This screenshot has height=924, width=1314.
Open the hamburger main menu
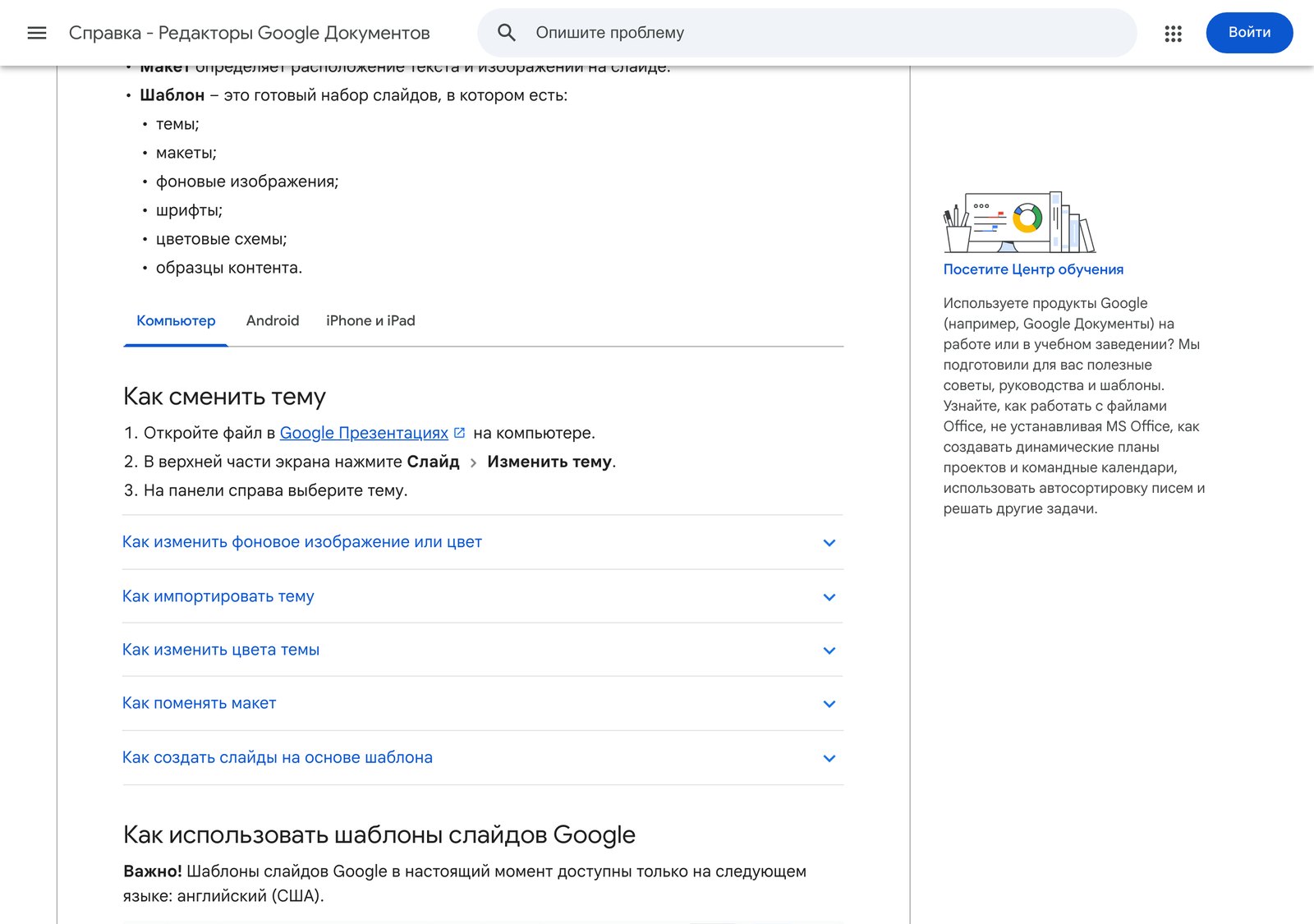[x=37, y=33]
